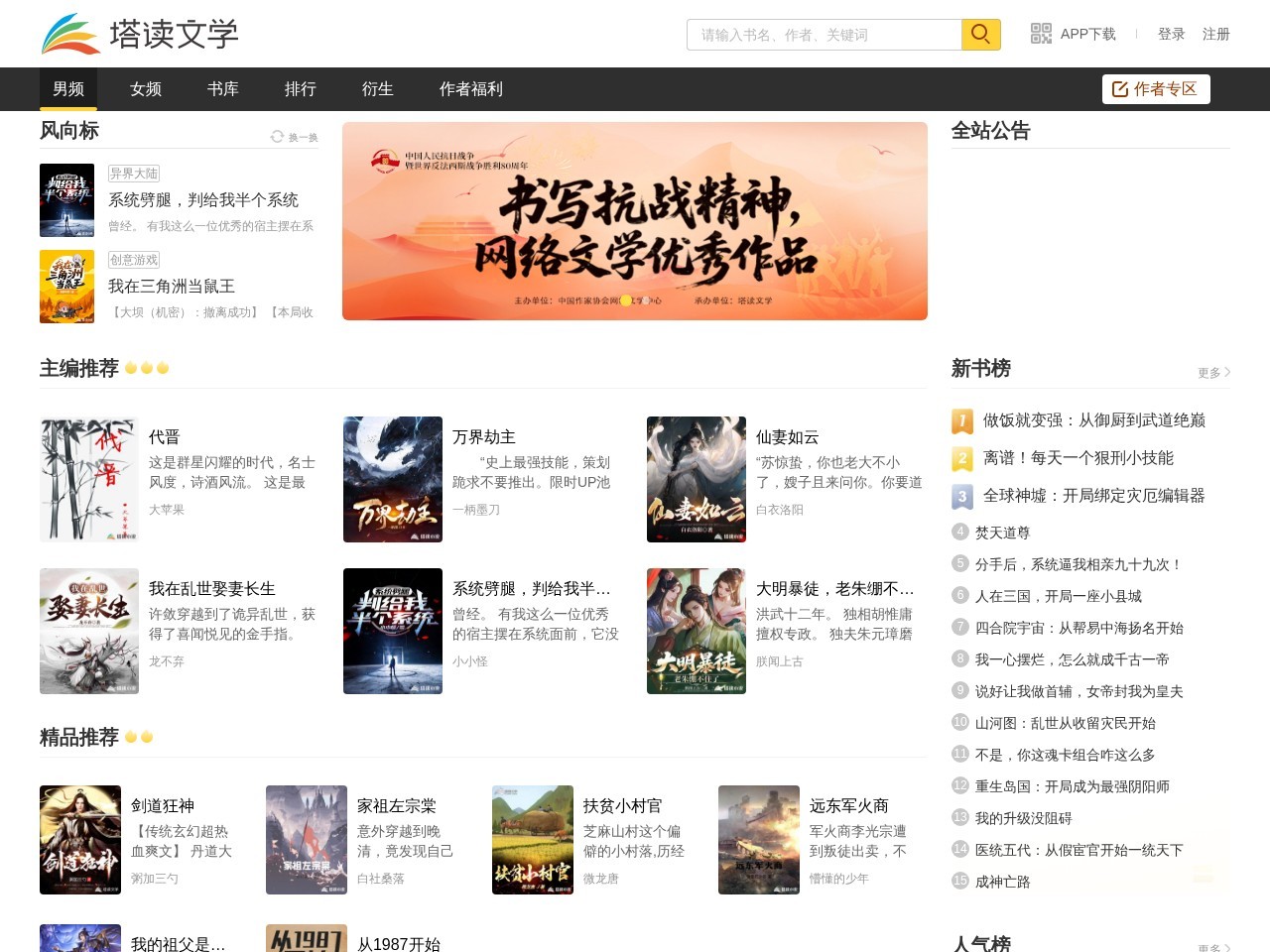Click author name 大苹果

(167, 510)
